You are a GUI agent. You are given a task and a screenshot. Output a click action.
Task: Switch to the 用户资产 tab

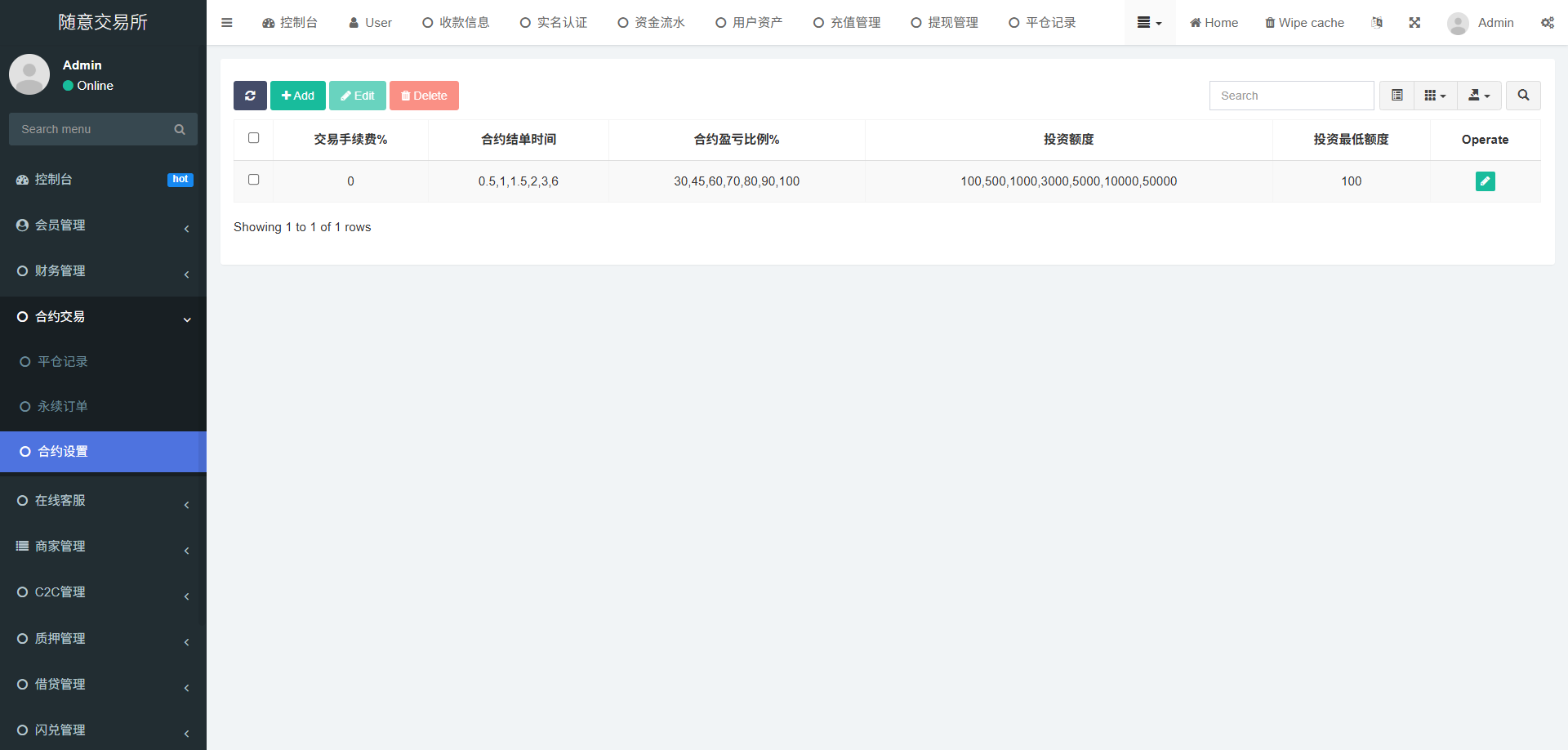[x=749, y=23]
